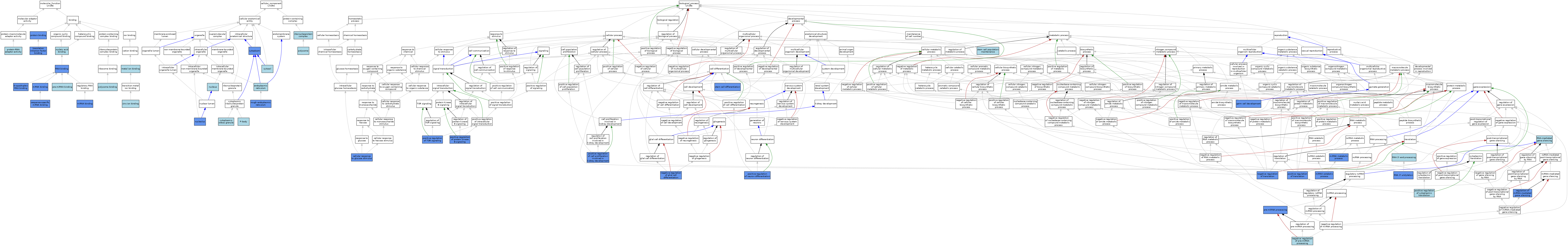Select the cytoplasmic stress granule node
This screenshot has height=246, width=1568.
point(226,122)
